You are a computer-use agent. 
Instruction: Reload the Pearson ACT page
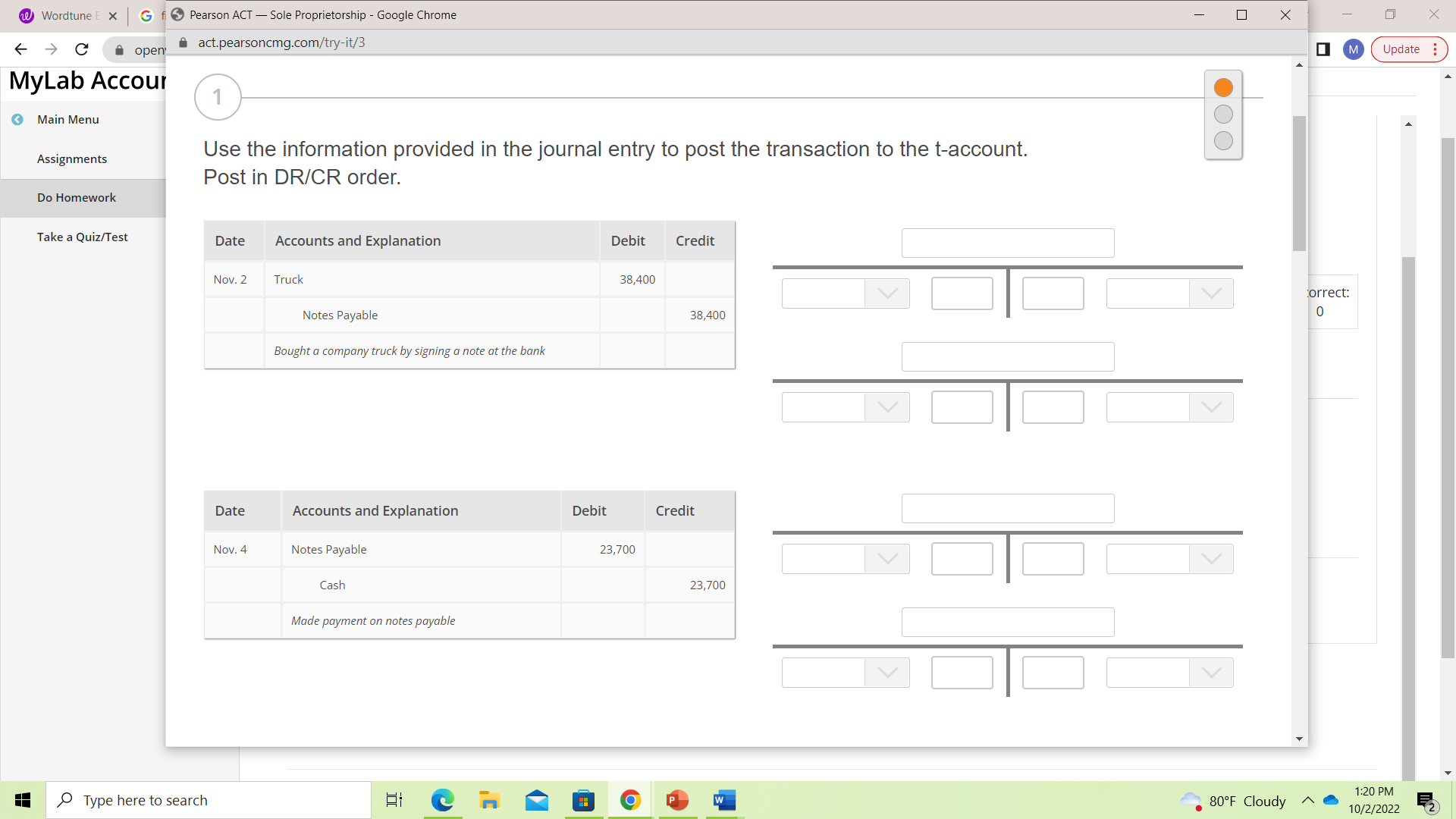(x=81, y=49)
